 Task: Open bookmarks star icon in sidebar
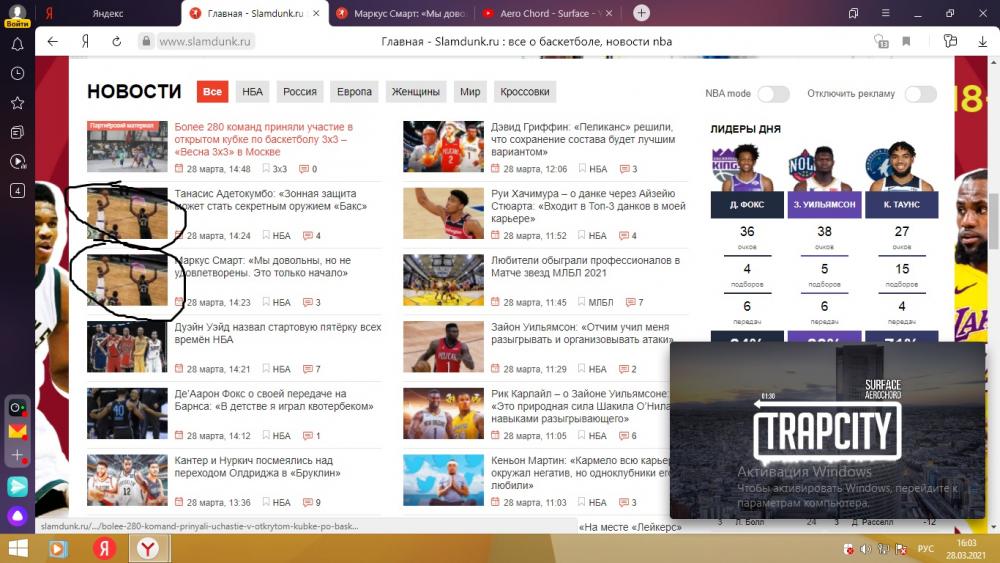17,103
